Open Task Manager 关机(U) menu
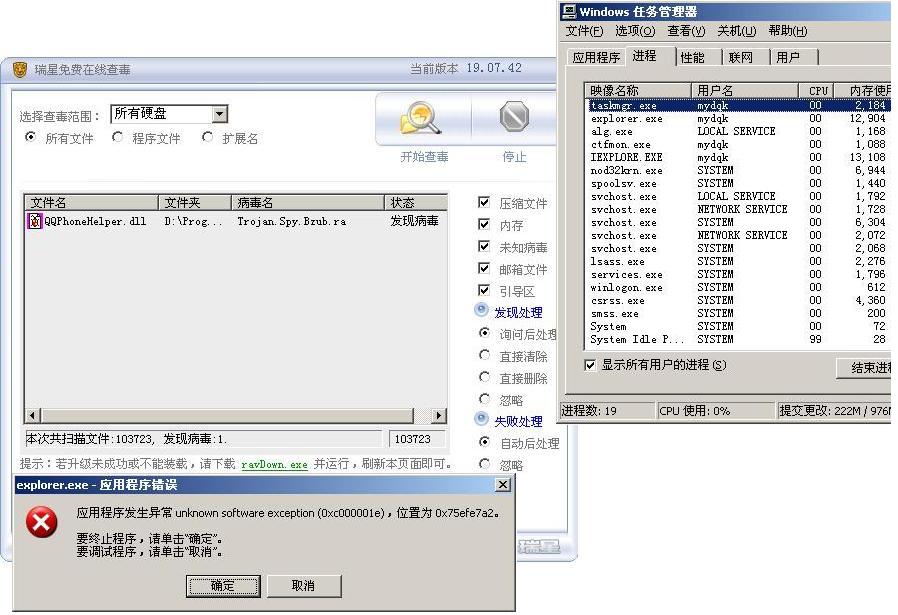The image size is (898, 615). tap(737, 31)
